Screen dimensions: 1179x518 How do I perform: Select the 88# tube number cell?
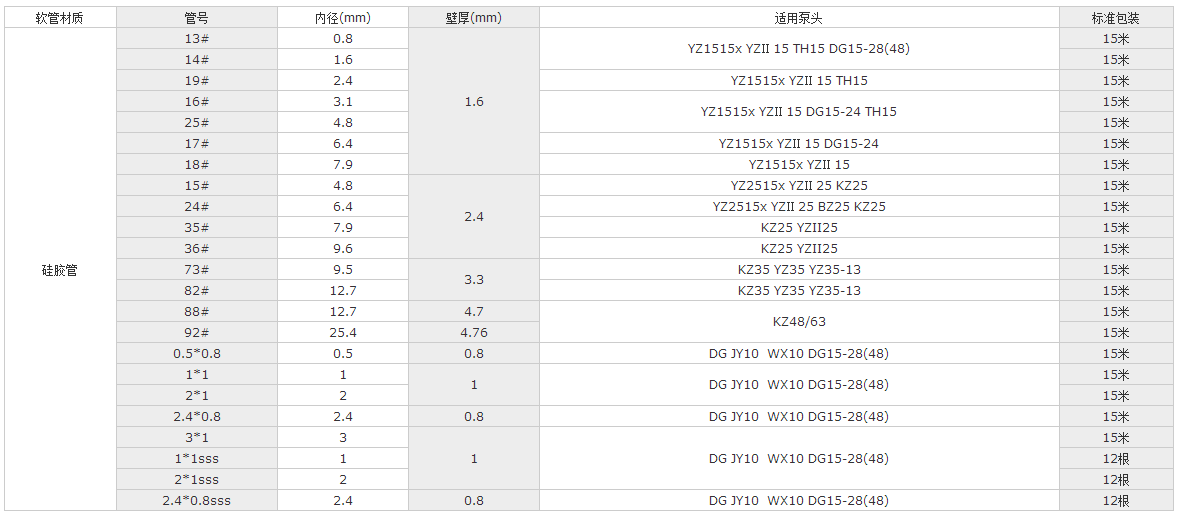pos(196,312)
